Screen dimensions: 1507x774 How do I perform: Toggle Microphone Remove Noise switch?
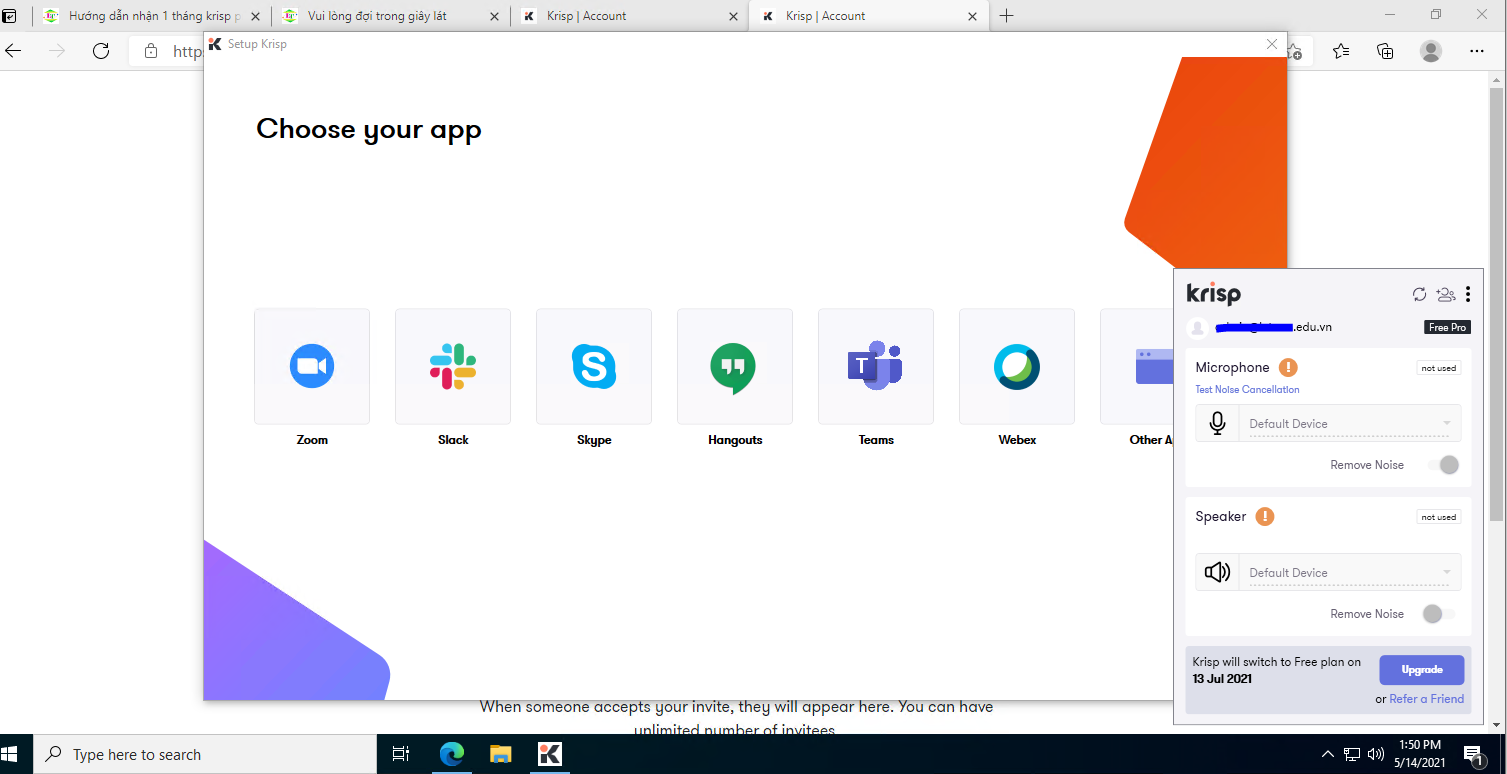tap(1443, 465)
